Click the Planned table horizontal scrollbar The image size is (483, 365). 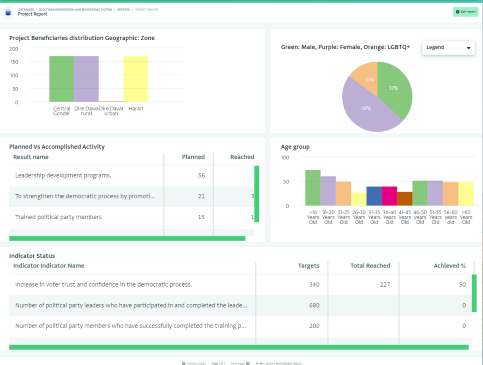[x=127, y=238]
